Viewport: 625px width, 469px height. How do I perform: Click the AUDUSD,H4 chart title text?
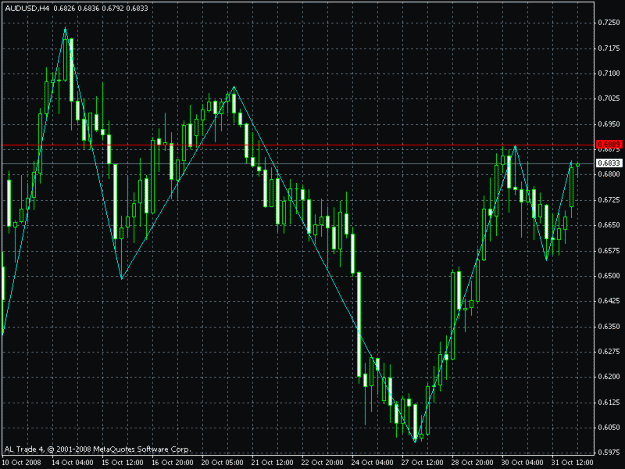tap(27, 8)
